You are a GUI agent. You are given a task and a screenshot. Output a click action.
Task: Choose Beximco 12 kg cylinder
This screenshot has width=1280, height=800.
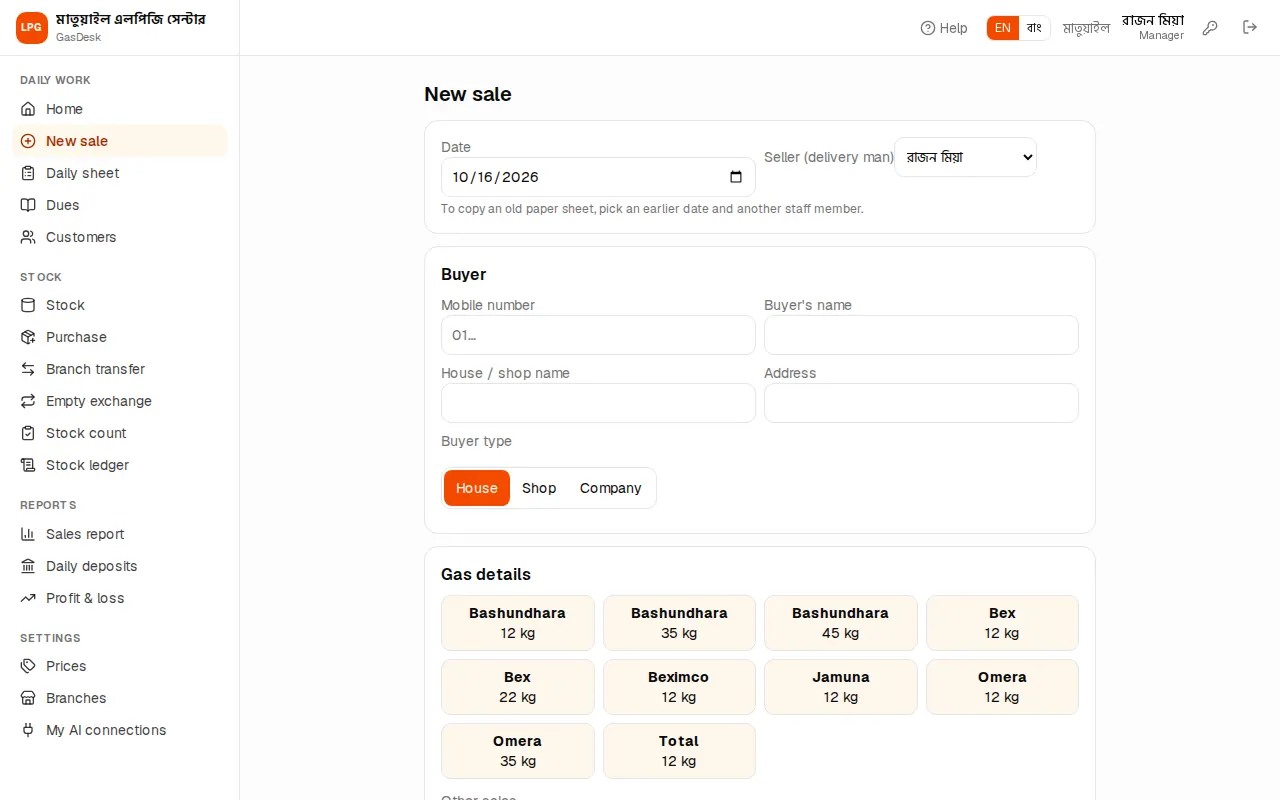point(679,687)
